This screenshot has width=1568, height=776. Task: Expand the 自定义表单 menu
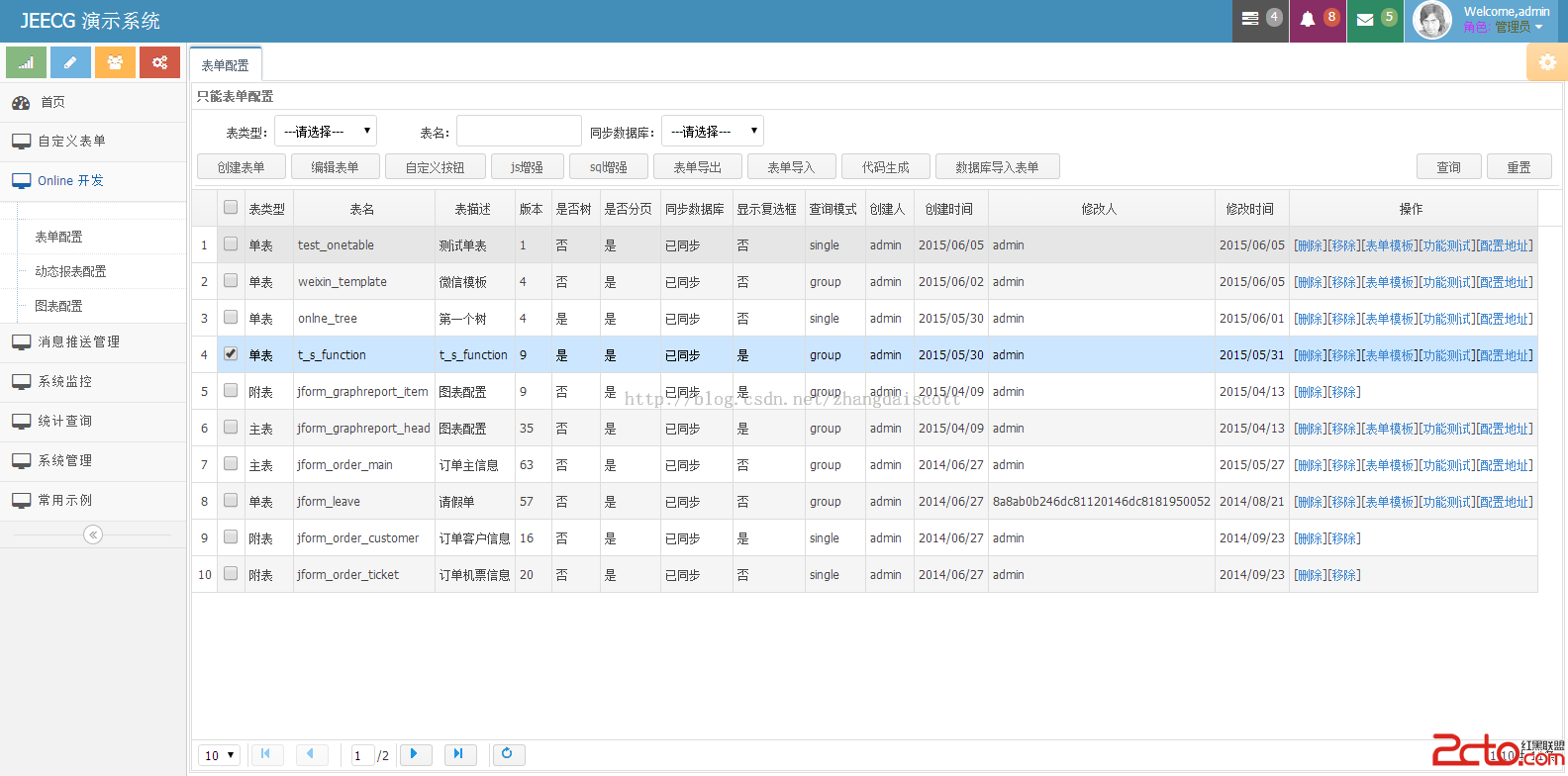coord(93,142)
